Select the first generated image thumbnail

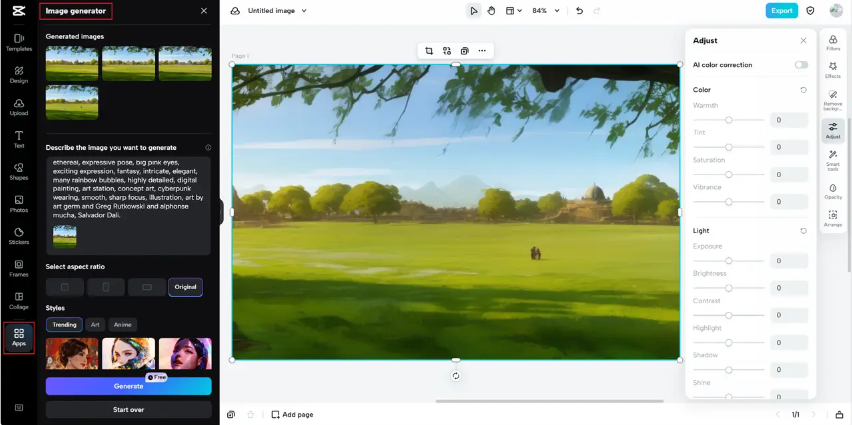click(72, 64)
